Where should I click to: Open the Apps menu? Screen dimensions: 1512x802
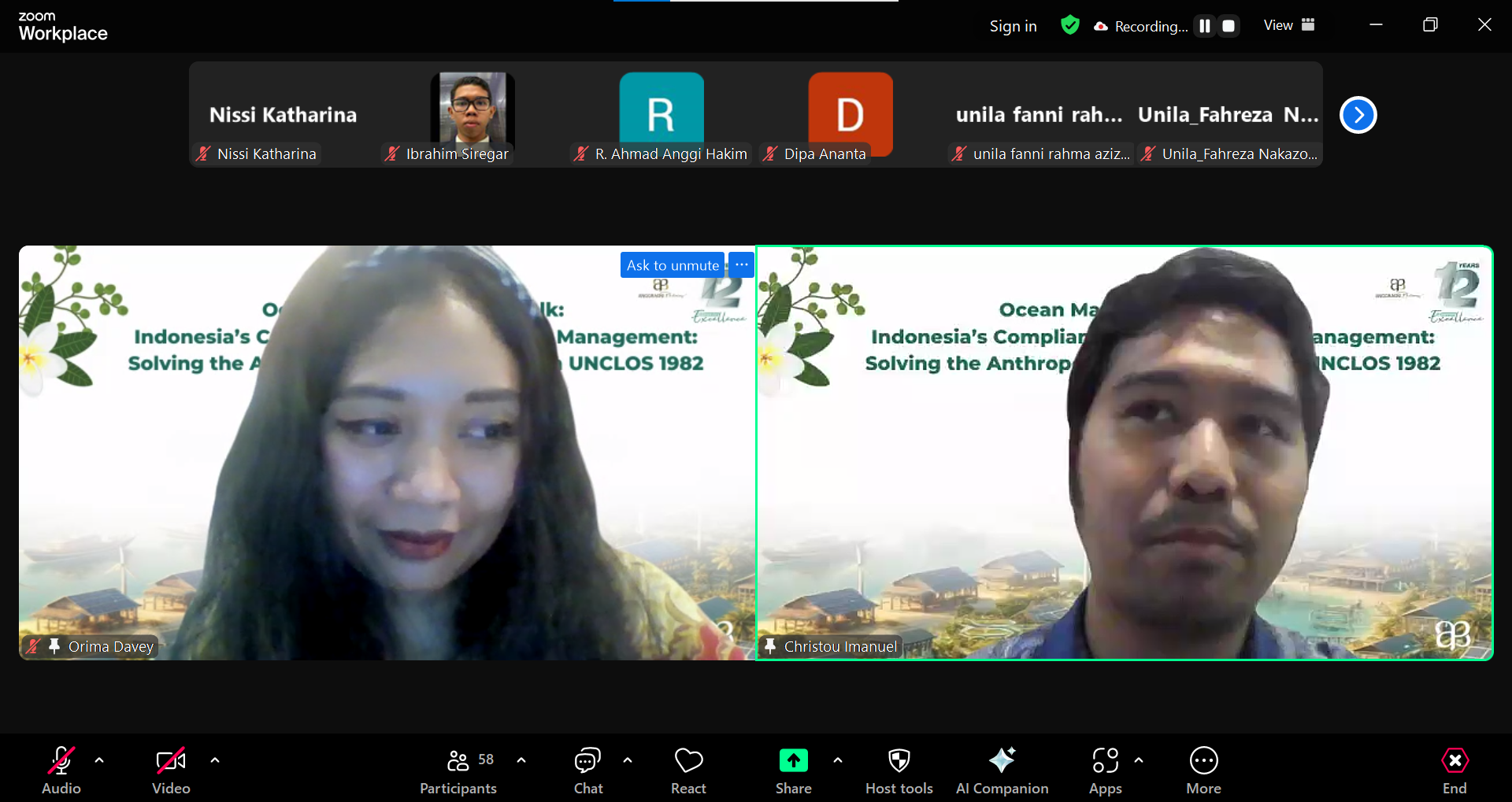tap(1106, 771)
